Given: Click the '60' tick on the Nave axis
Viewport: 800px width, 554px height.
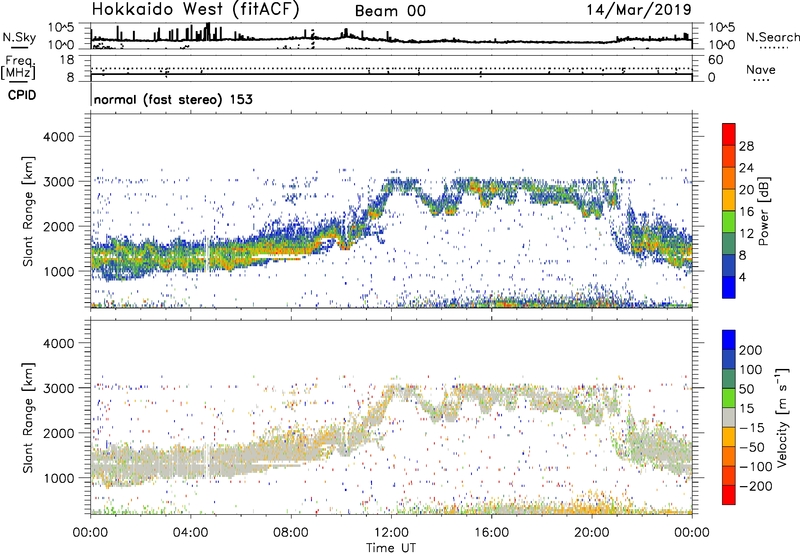Looking at the screenshot, I should tap(716, 60).
